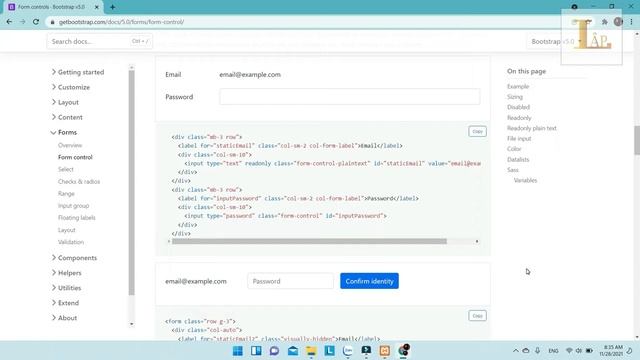Go back with the browser back arrow

click(x=9, y=22)
